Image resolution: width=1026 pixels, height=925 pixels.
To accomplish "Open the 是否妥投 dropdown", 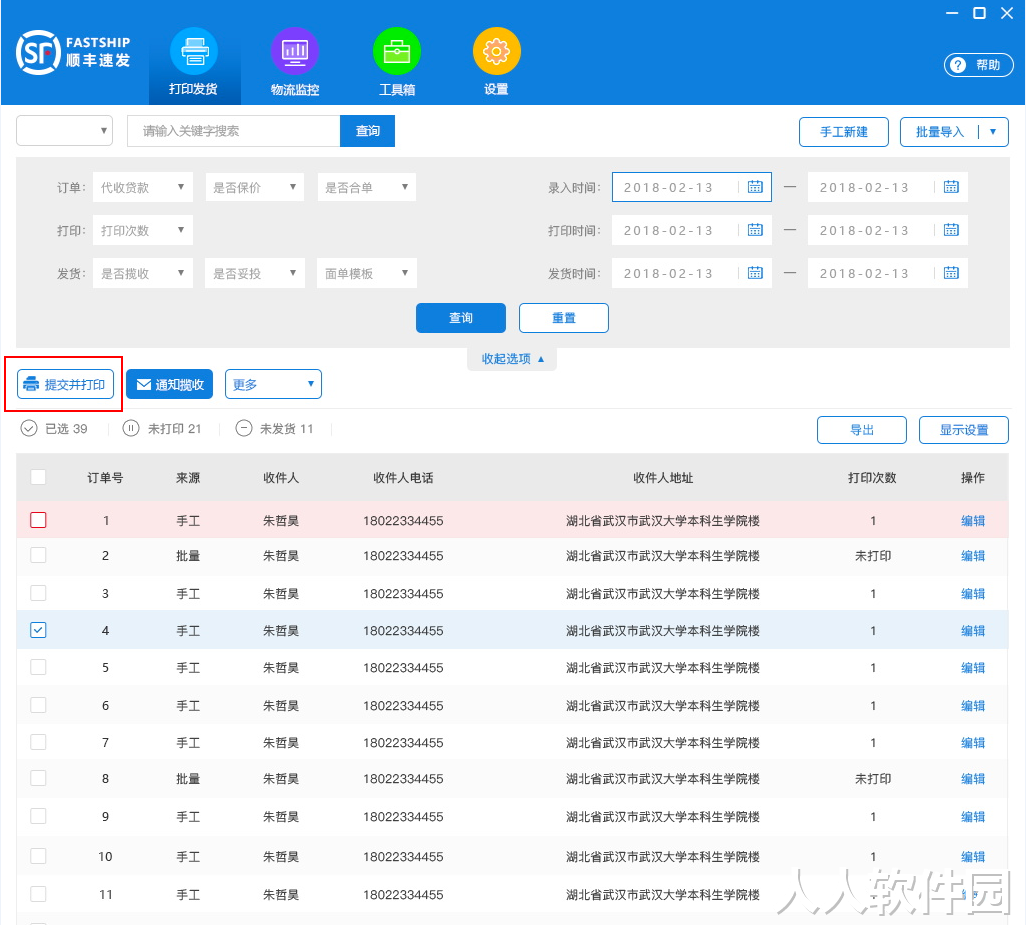I will (x=255, y=273).
